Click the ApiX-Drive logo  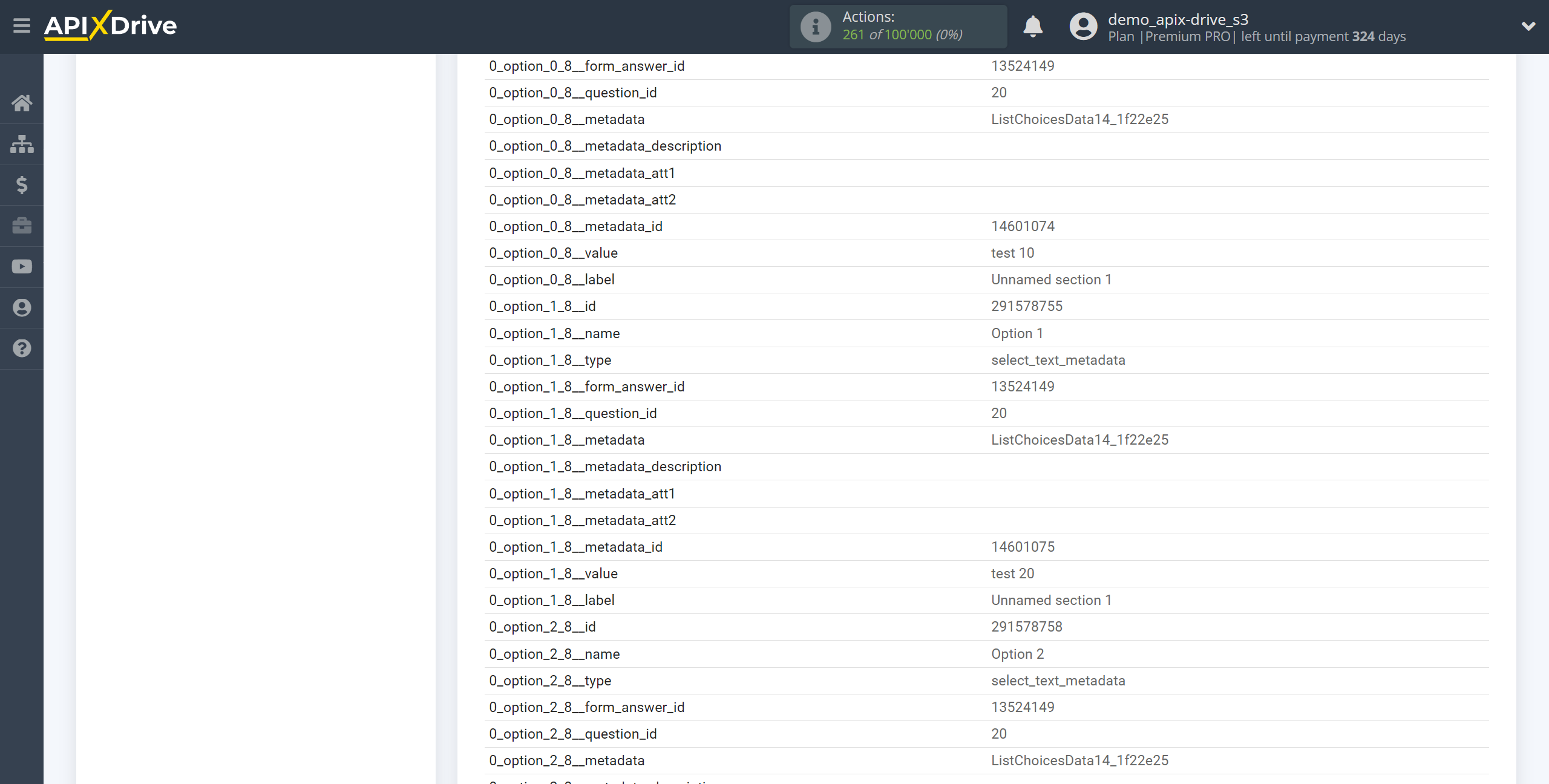click(110, 25)
